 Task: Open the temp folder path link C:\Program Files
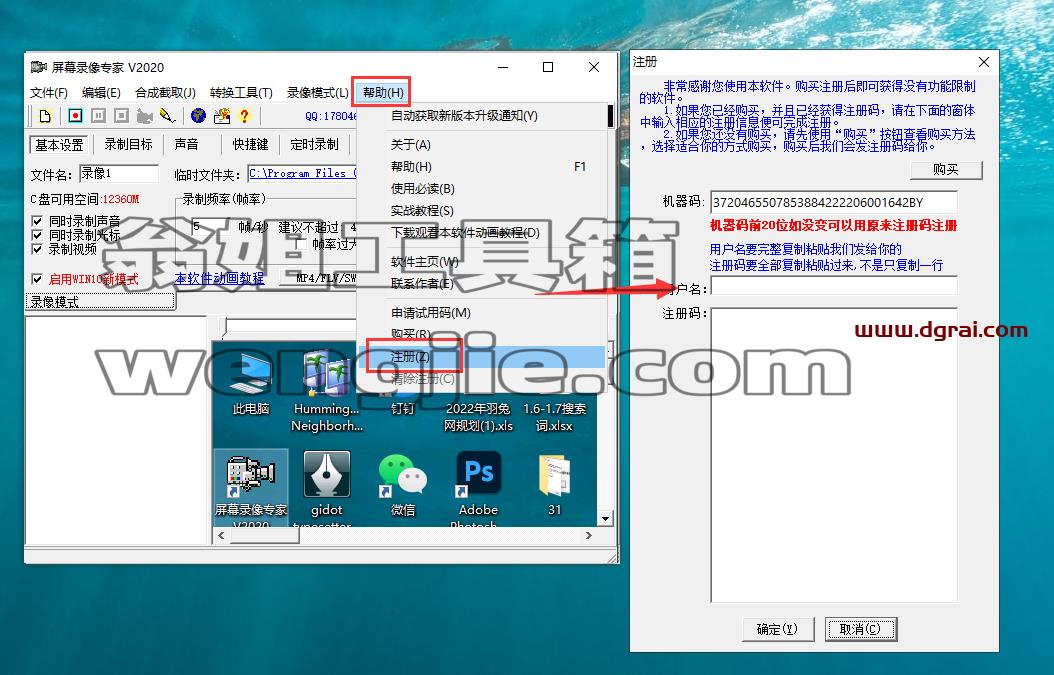302,173
